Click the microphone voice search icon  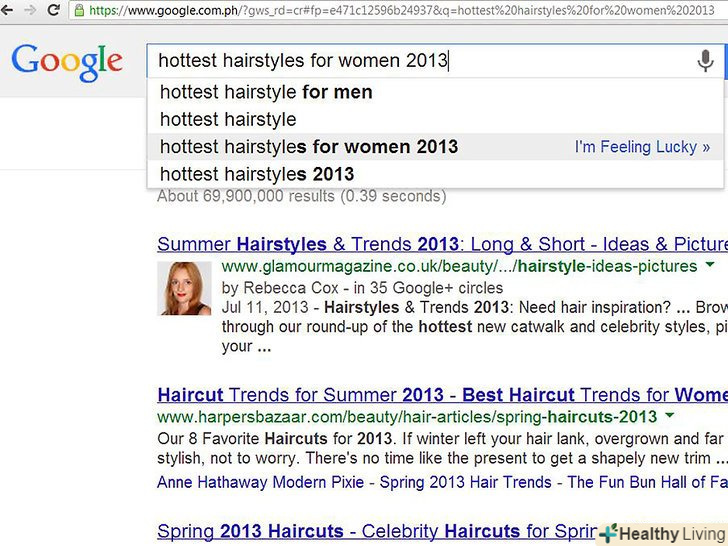point(705,61)
